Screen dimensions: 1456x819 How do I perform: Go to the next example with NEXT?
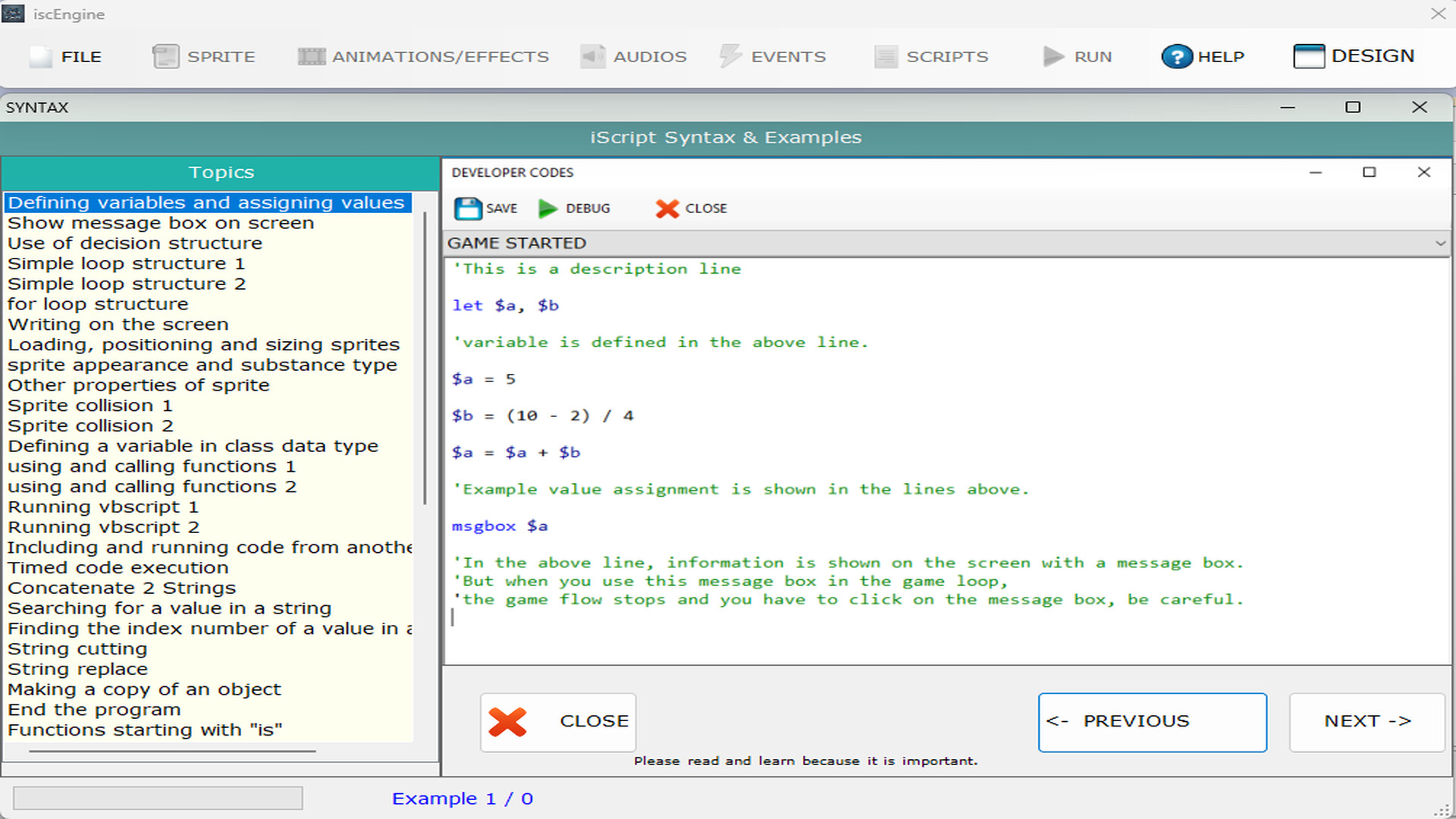pyautogui.click(x=1367, y=721)
